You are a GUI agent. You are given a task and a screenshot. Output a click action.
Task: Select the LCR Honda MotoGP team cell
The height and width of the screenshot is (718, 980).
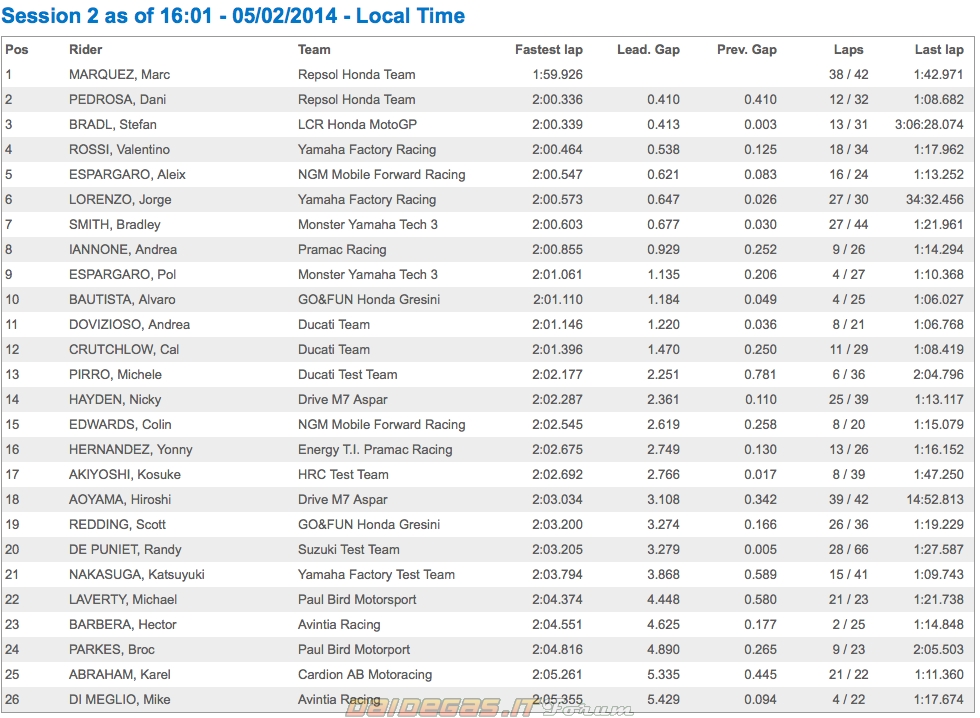[357, 124]
